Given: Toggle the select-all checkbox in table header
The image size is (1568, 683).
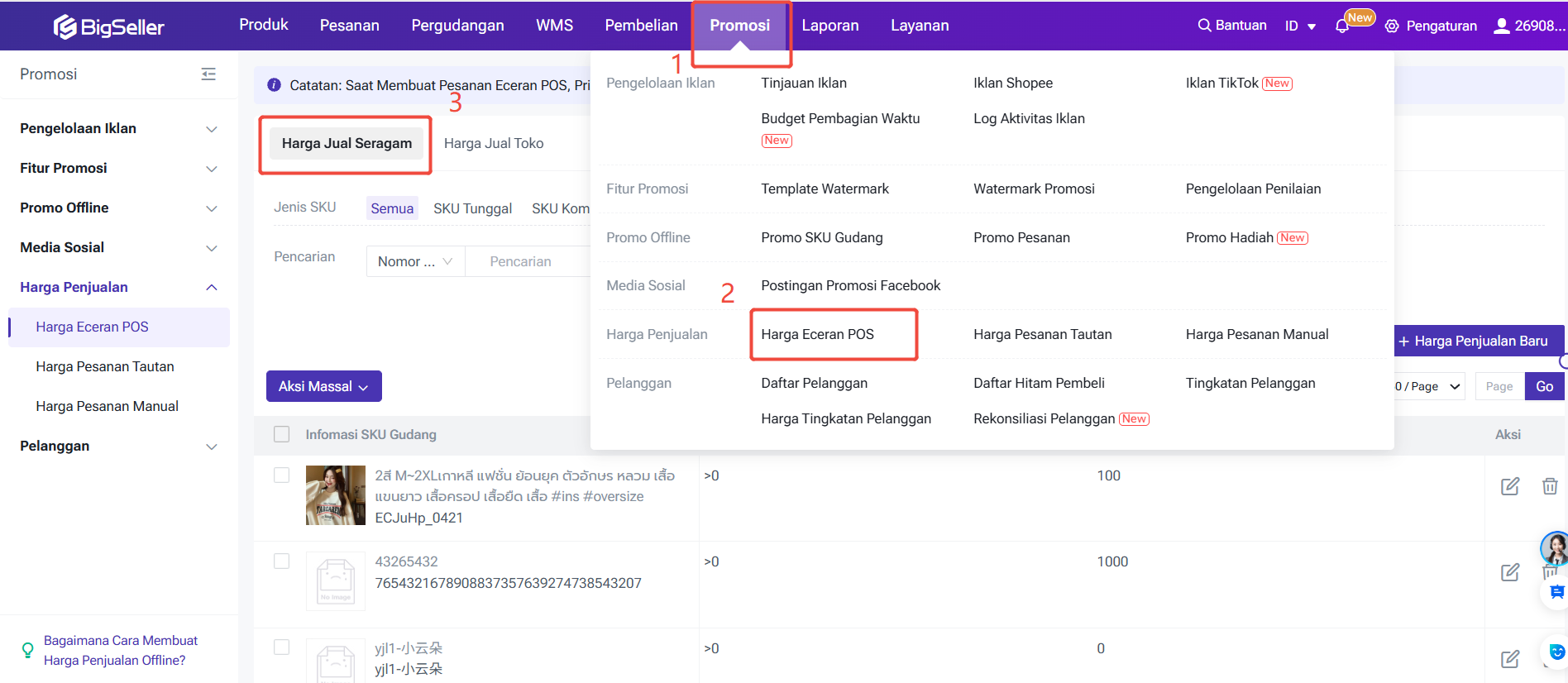Looking at the screenshot, I should (x=282, y=434).
